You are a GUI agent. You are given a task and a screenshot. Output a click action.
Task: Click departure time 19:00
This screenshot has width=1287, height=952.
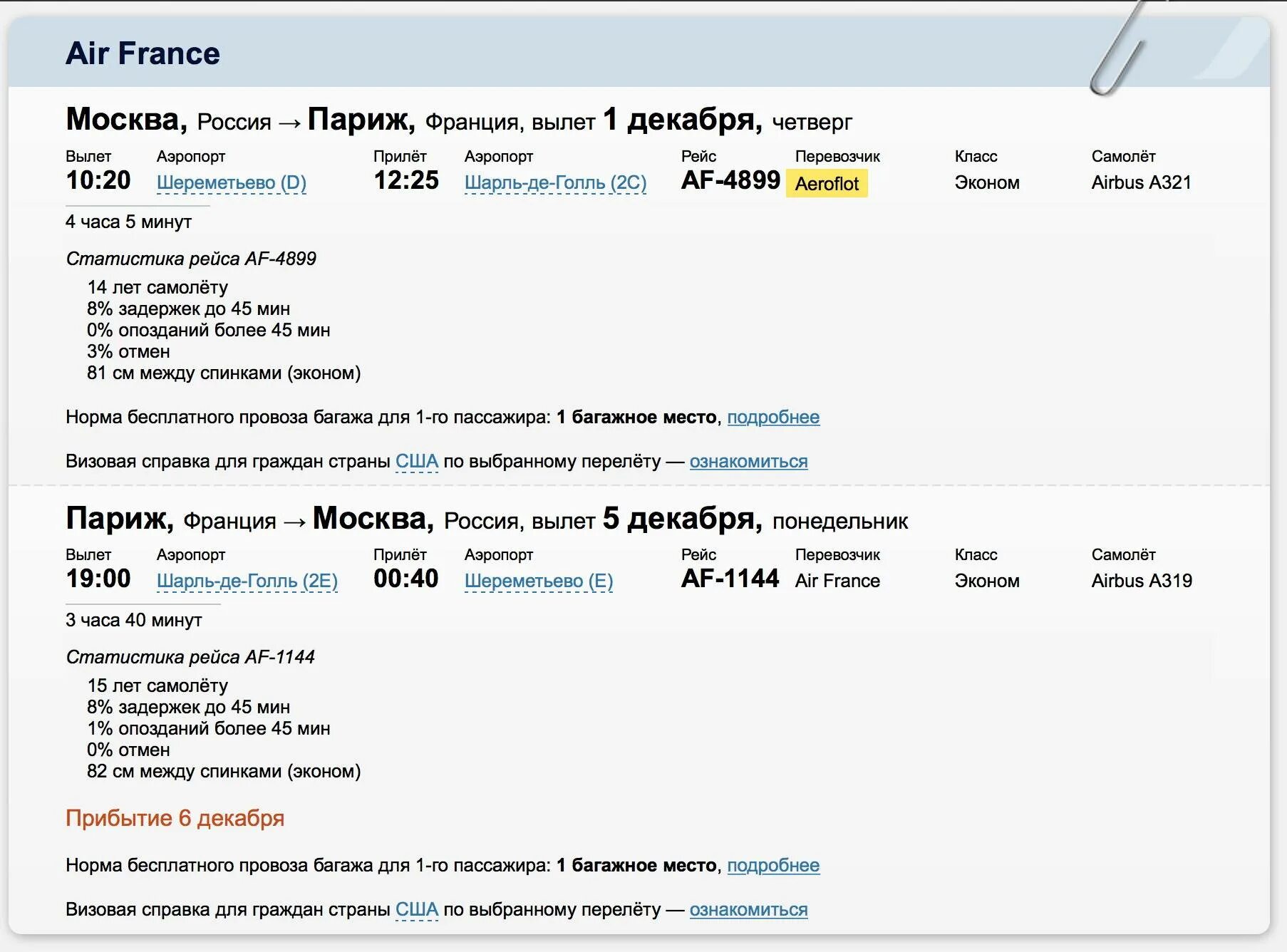pyautogui.click(x=98, y=579)
